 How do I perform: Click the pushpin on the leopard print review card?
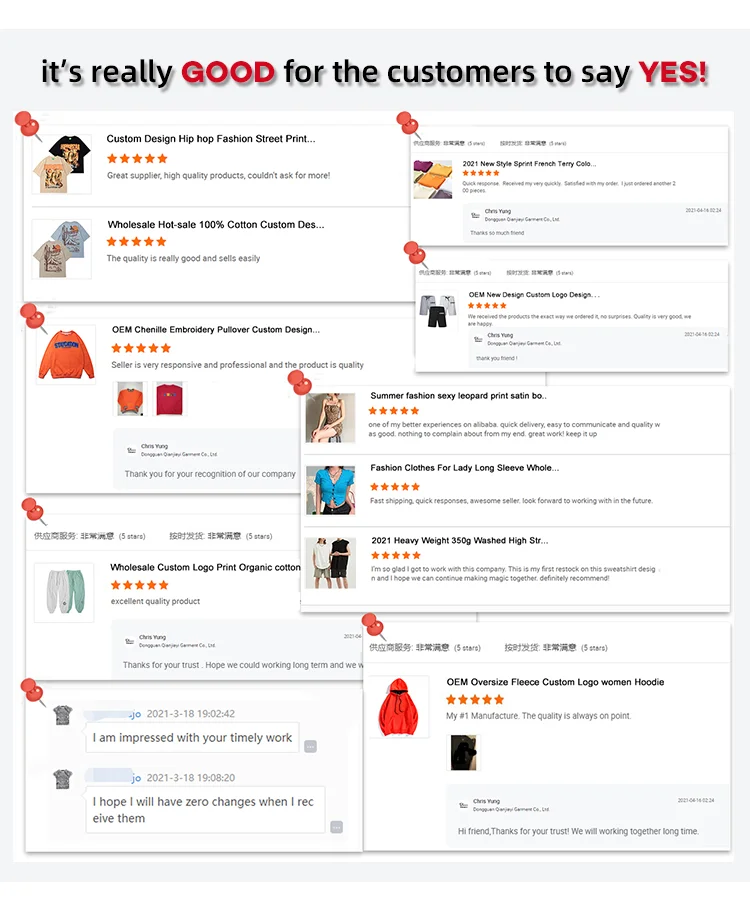pos(301,382)
